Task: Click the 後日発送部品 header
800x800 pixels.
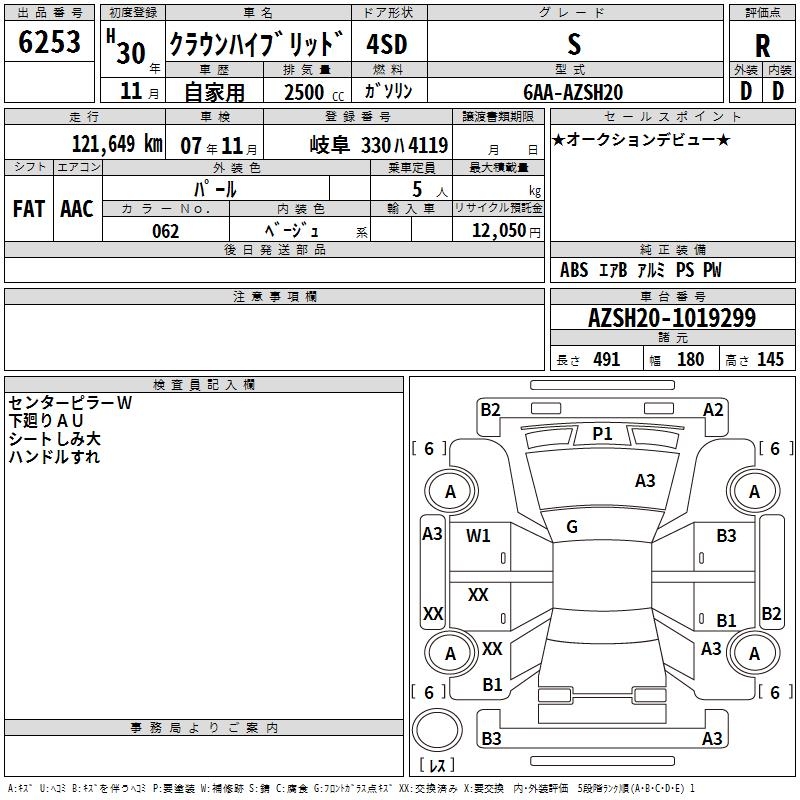Action: tap(274, 249)
